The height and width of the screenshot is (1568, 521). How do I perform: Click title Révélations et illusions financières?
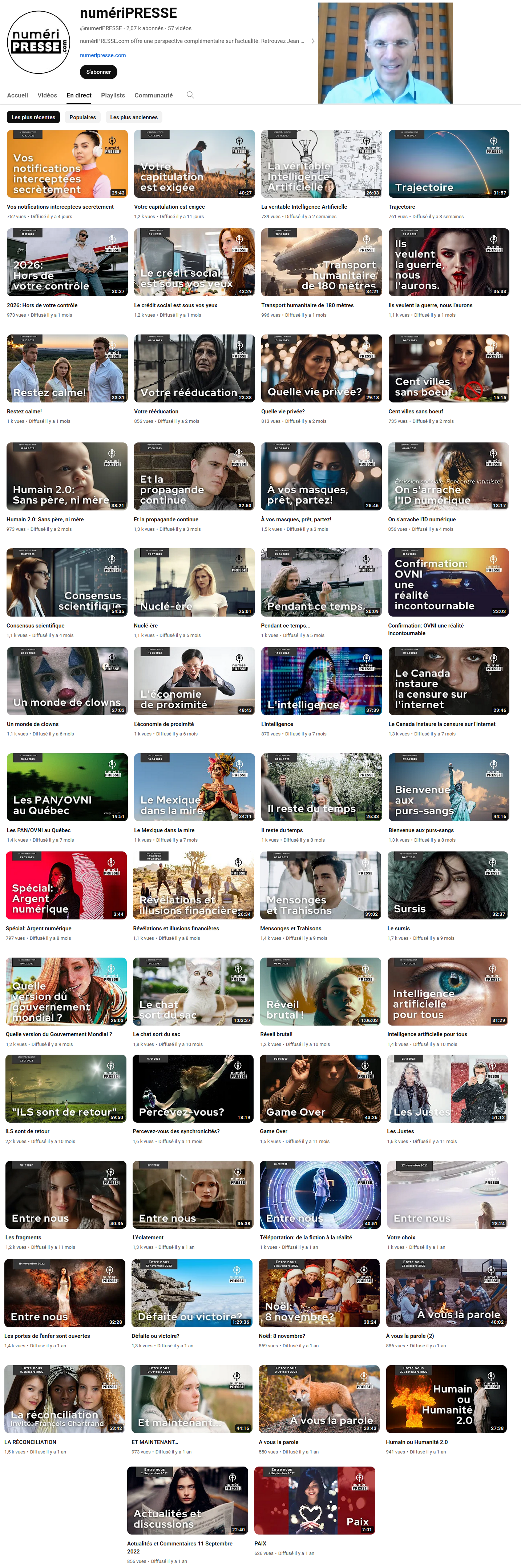176,929
